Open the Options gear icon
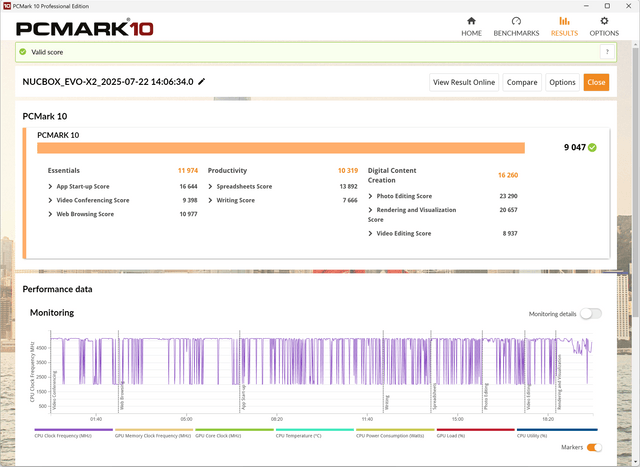Screen dimensions: 640x467 click(x=604, y=21)
